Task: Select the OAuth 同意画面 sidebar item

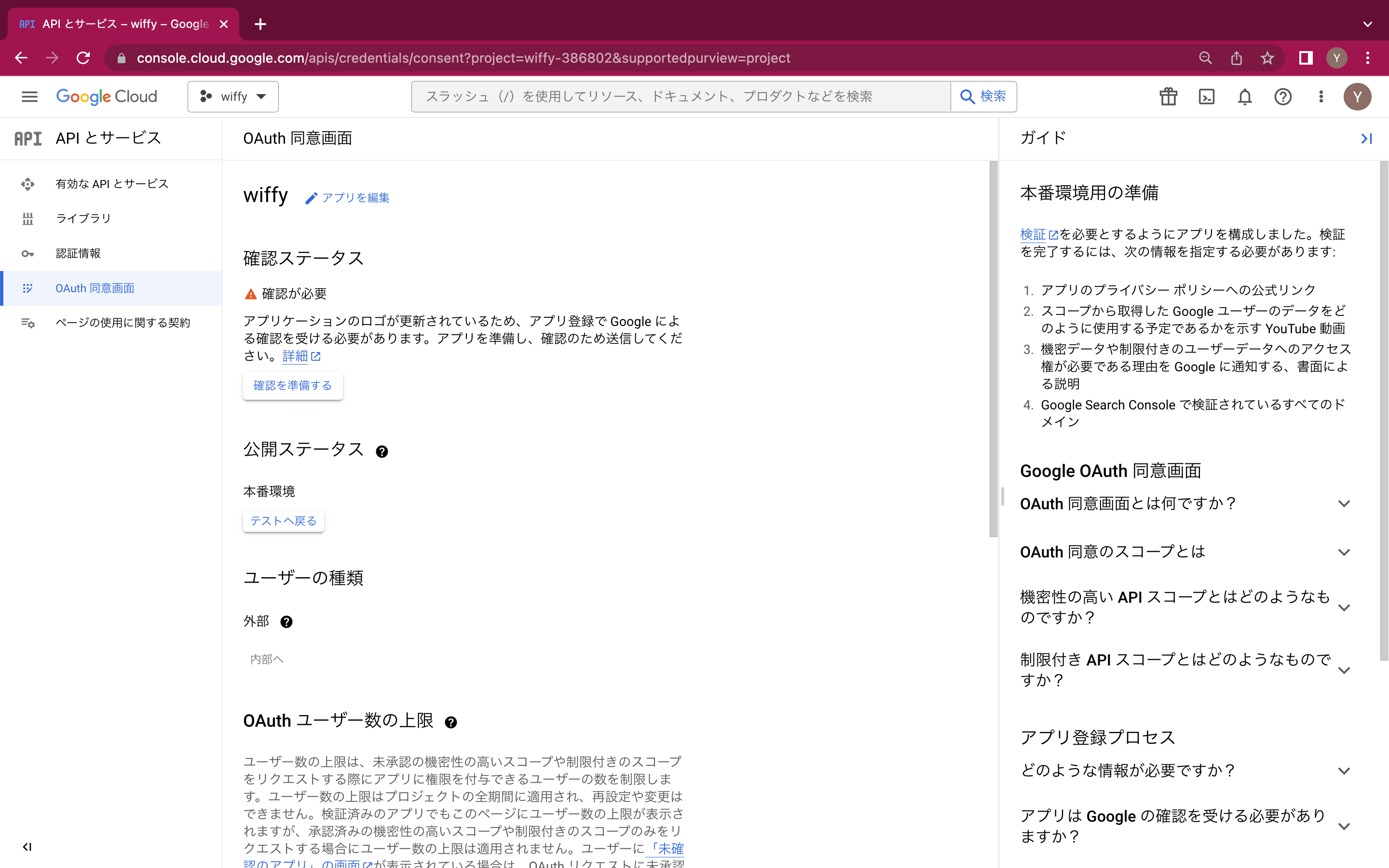Action: click(x=111, y=288)
